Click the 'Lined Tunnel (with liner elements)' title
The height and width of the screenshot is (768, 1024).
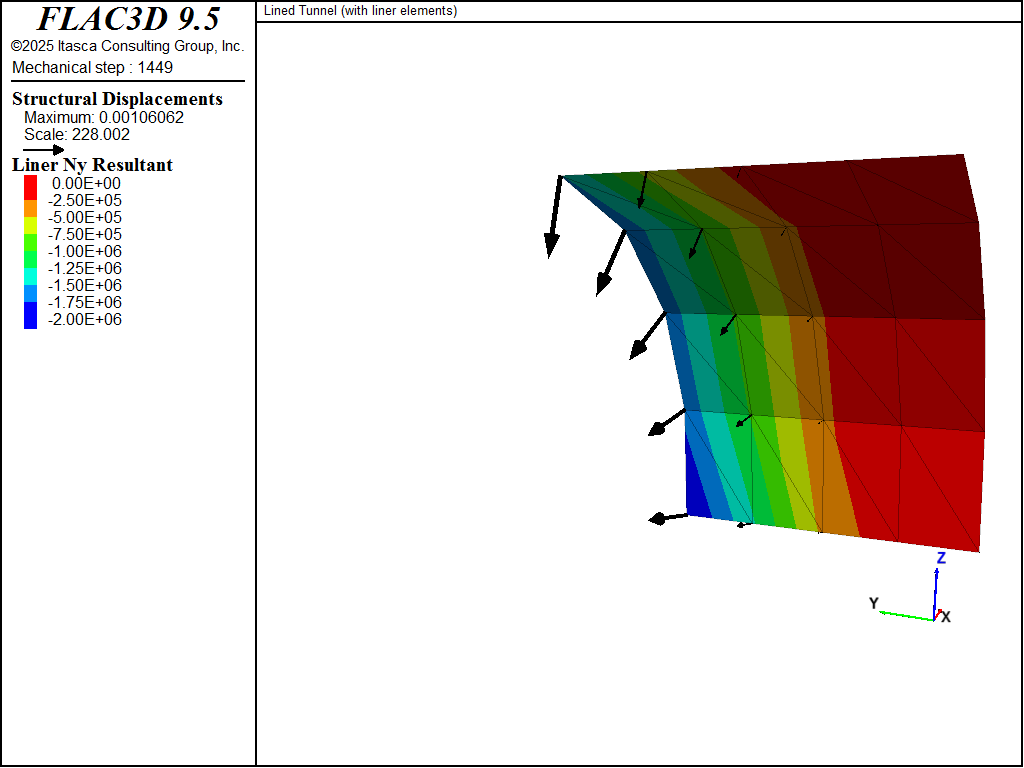point(360,10)
